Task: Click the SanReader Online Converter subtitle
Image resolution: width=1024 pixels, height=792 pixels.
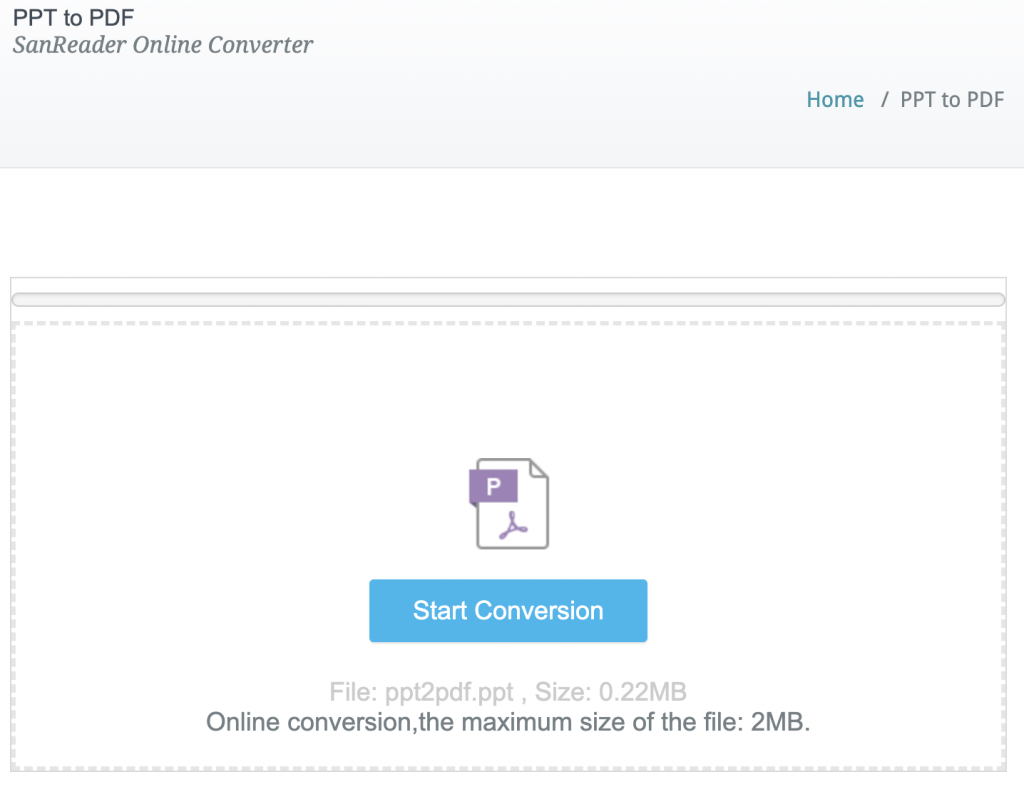Action: point(163,45)
